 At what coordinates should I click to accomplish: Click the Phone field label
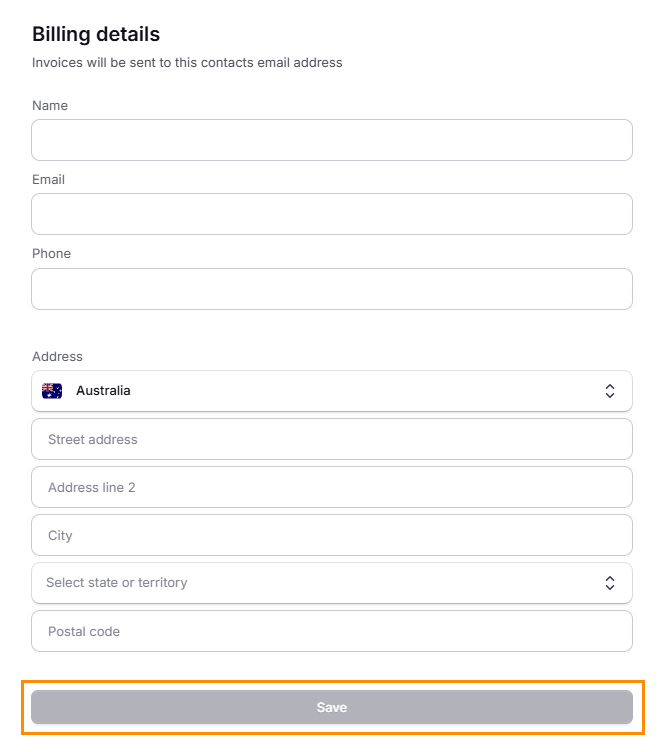point(51,253)
